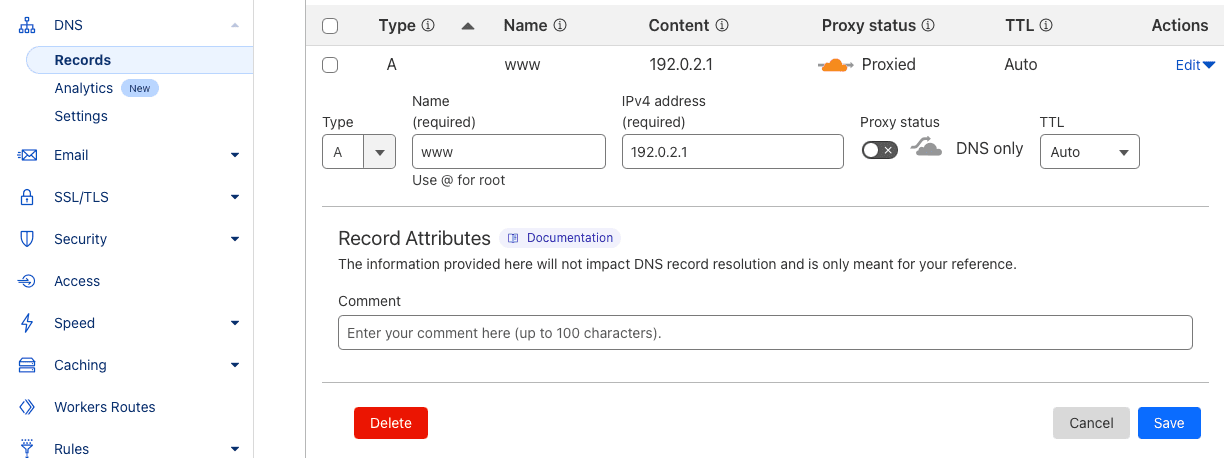Tick the select-all checkbox in table header

[330, 26]
